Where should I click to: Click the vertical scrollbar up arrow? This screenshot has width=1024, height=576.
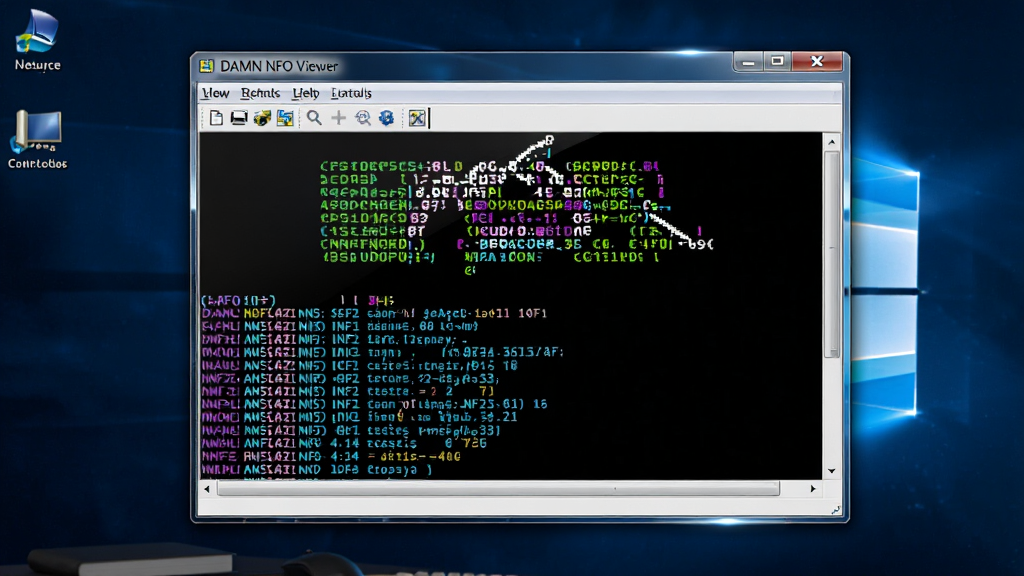[831, 142]
